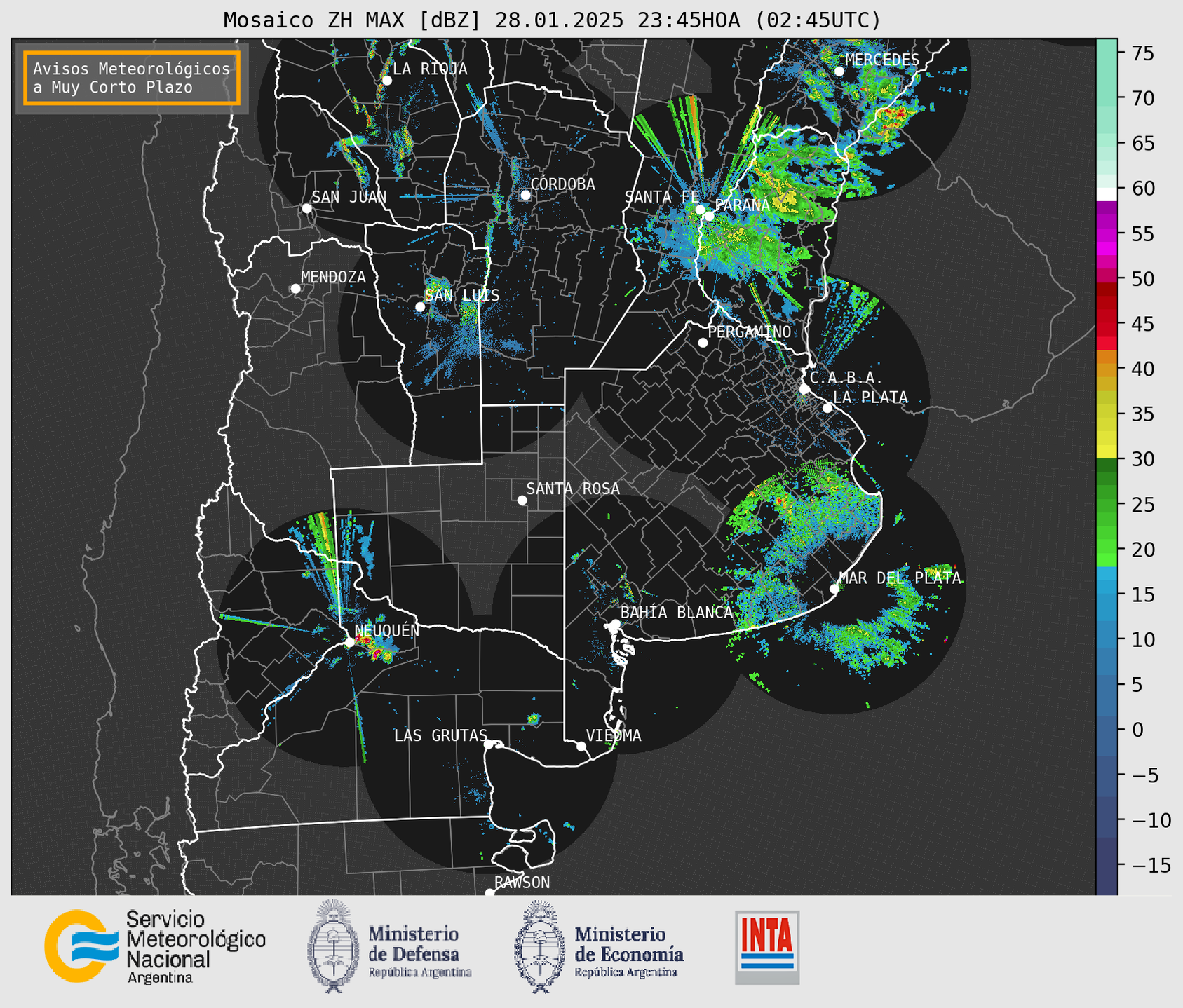The image size is (1183, 1008).
Task: Click the NEUQUÉN city marker dot
Action: pos(349,642)
